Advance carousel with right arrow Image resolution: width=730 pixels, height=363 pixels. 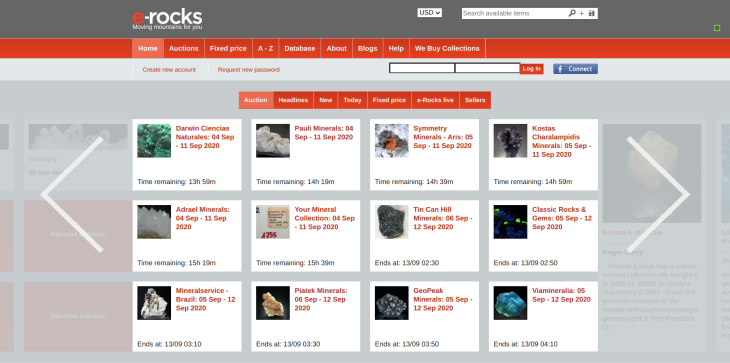click(658, 195)
